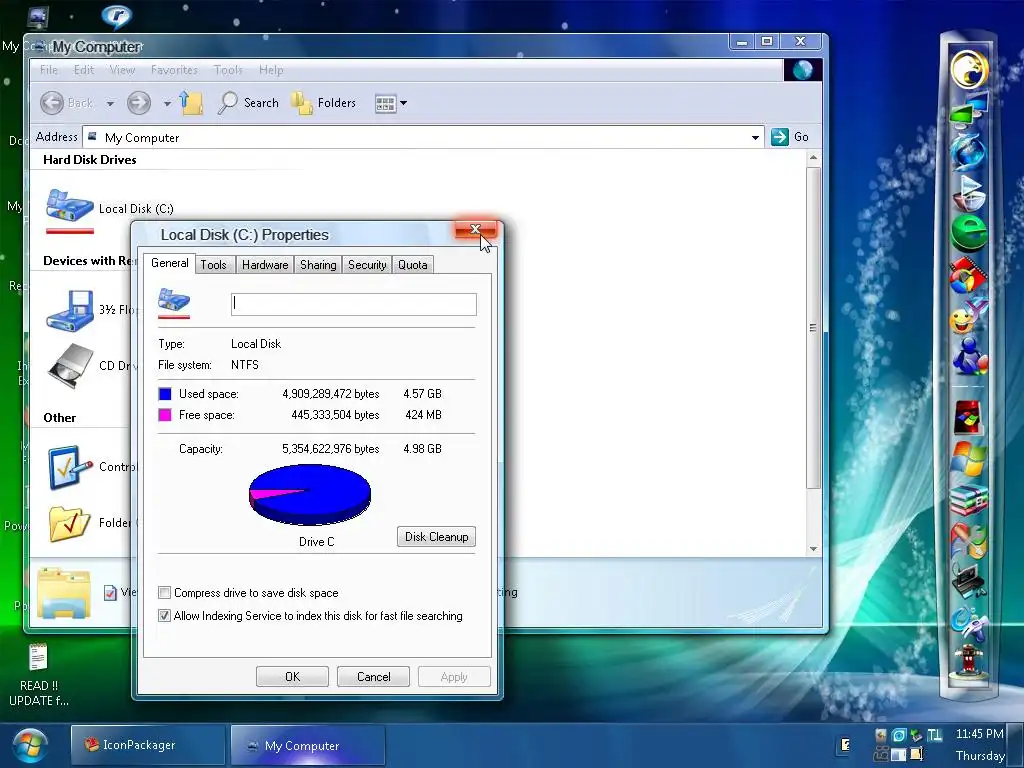The image size is (1024, 768).
Task: Click the scroll up arrow in My Computer
Action: [813, 158]
